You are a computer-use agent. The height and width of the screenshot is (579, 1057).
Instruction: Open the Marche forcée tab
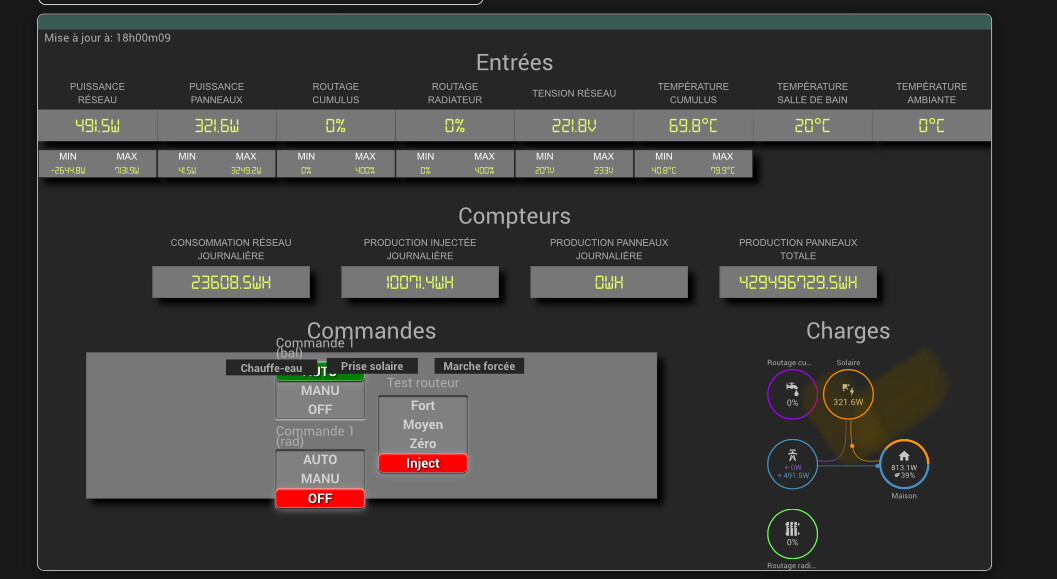479,366
